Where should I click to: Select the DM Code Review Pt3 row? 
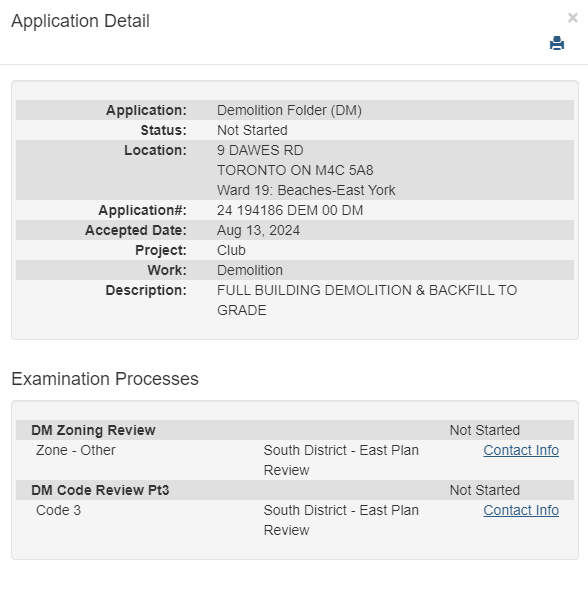pos(295,490)
